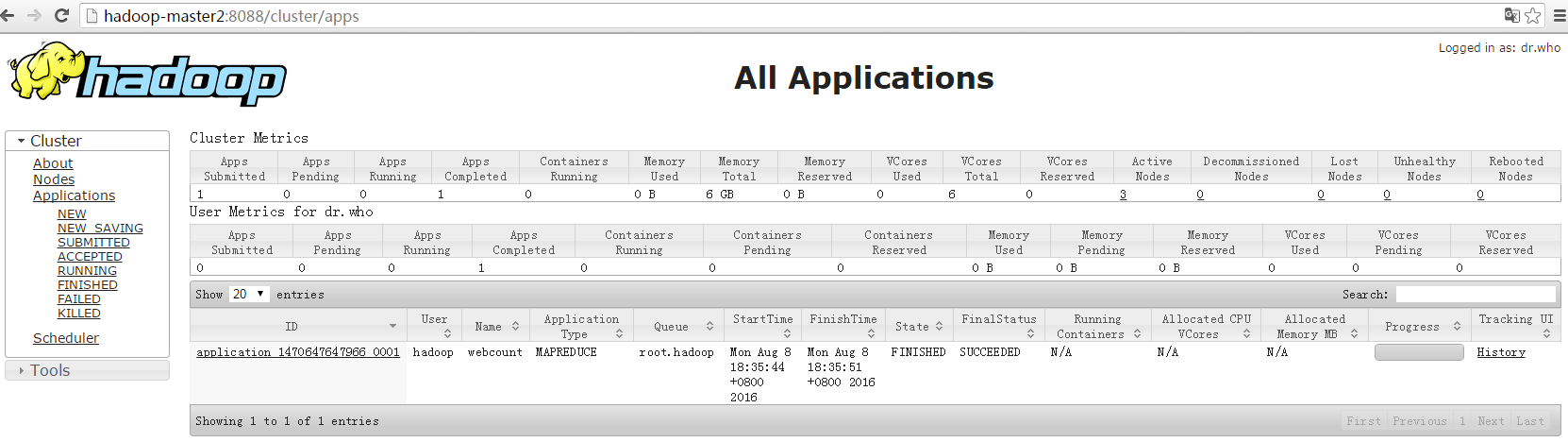Go to First page of entries
Image resolution: width=1568 pixels, height=442 pixels.
pos(1363,421)
